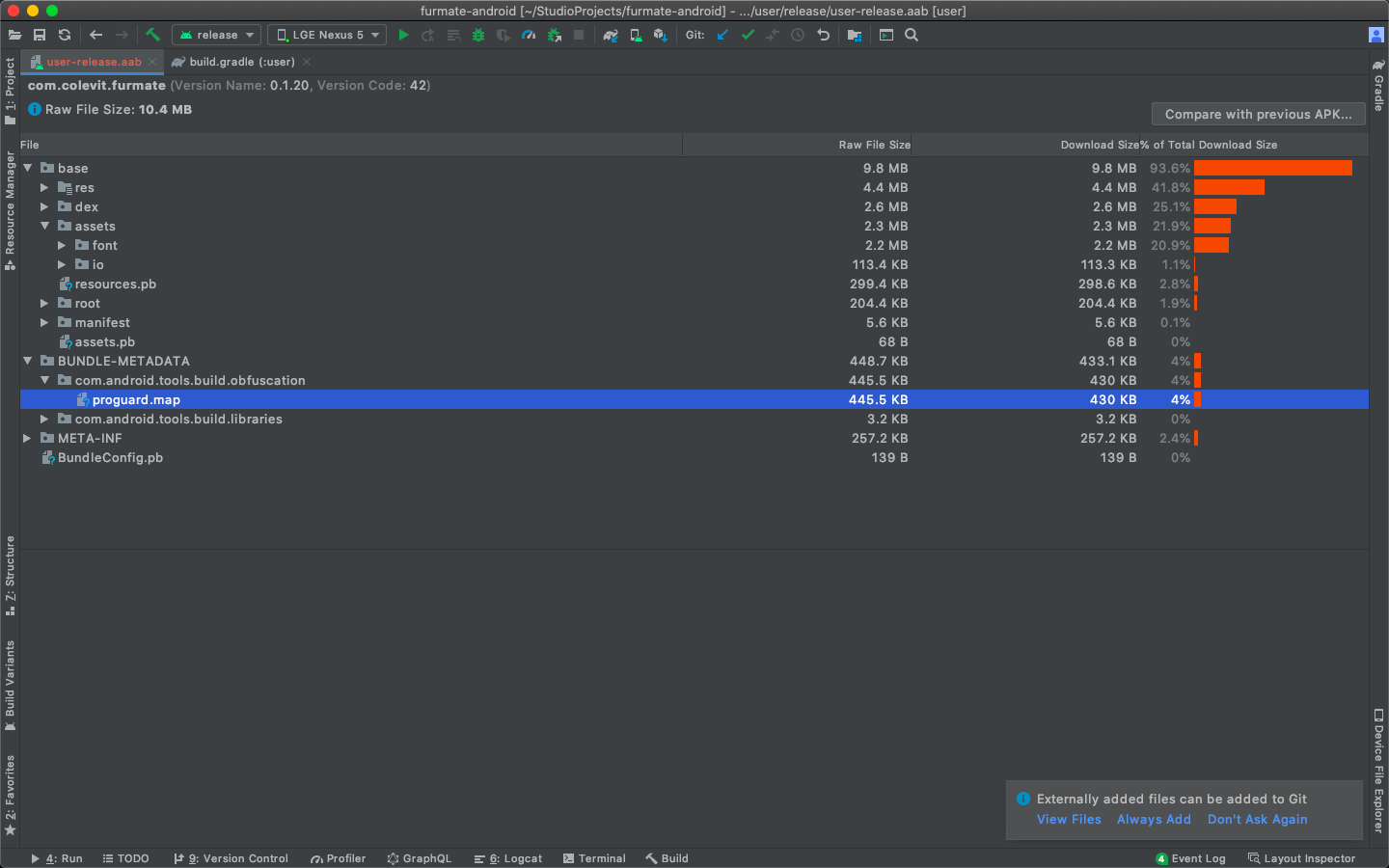Open the Version Control tab
Viewport: 1389px width, 868px height.
[231, 858]
